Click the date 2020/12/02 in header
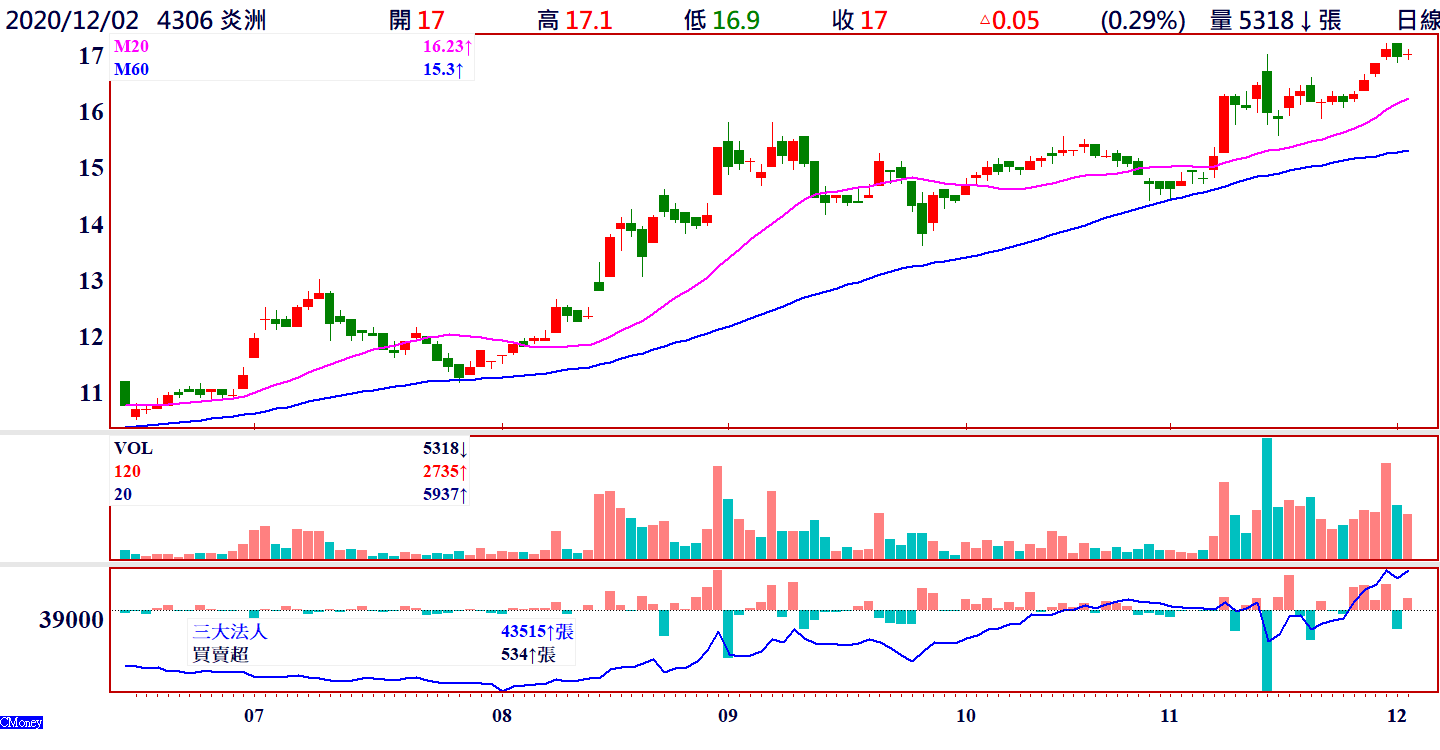The height and width of the screenshot is (750, 1440). 72,19
